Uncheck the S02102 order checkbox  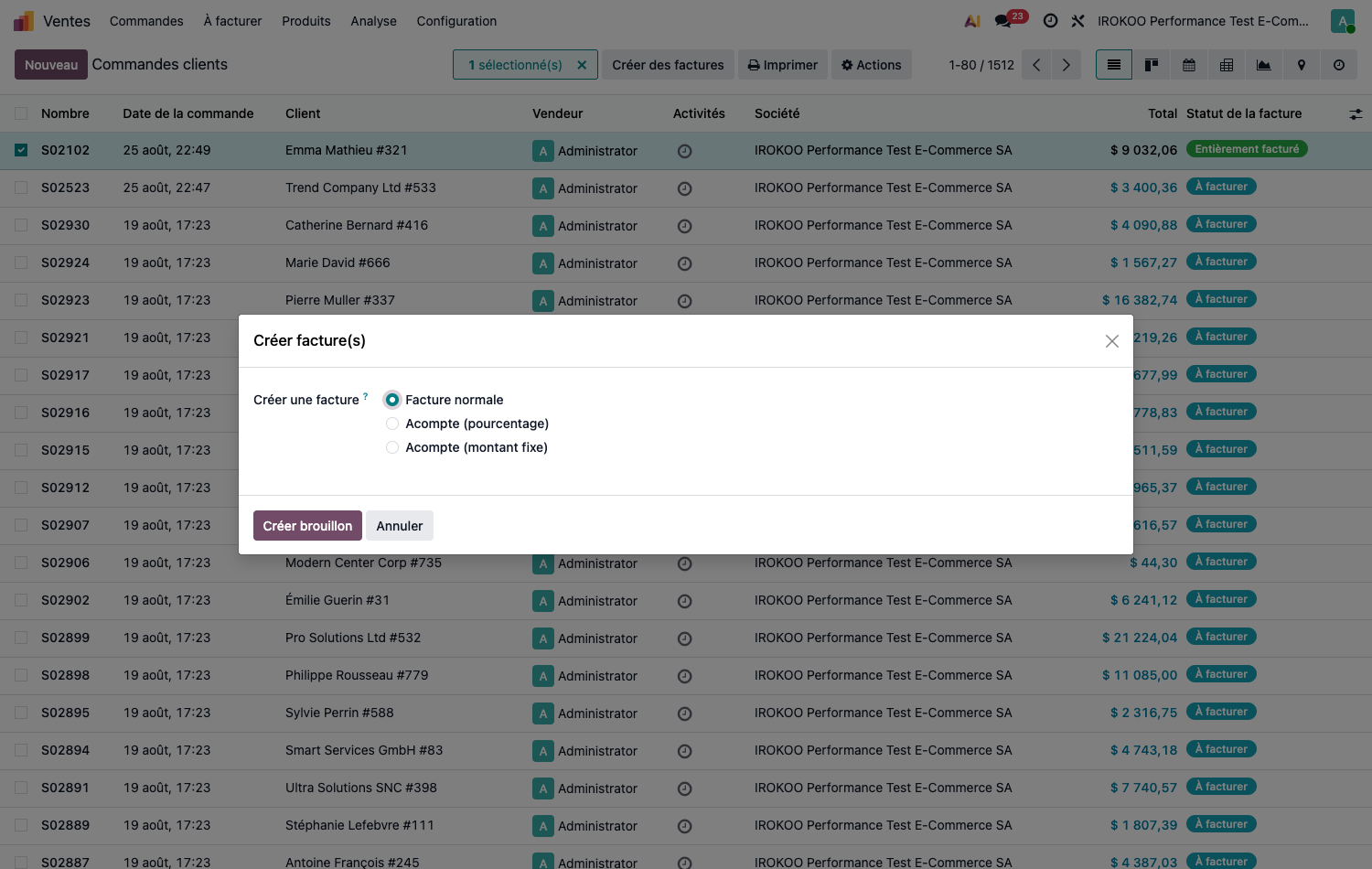(21, 150)
